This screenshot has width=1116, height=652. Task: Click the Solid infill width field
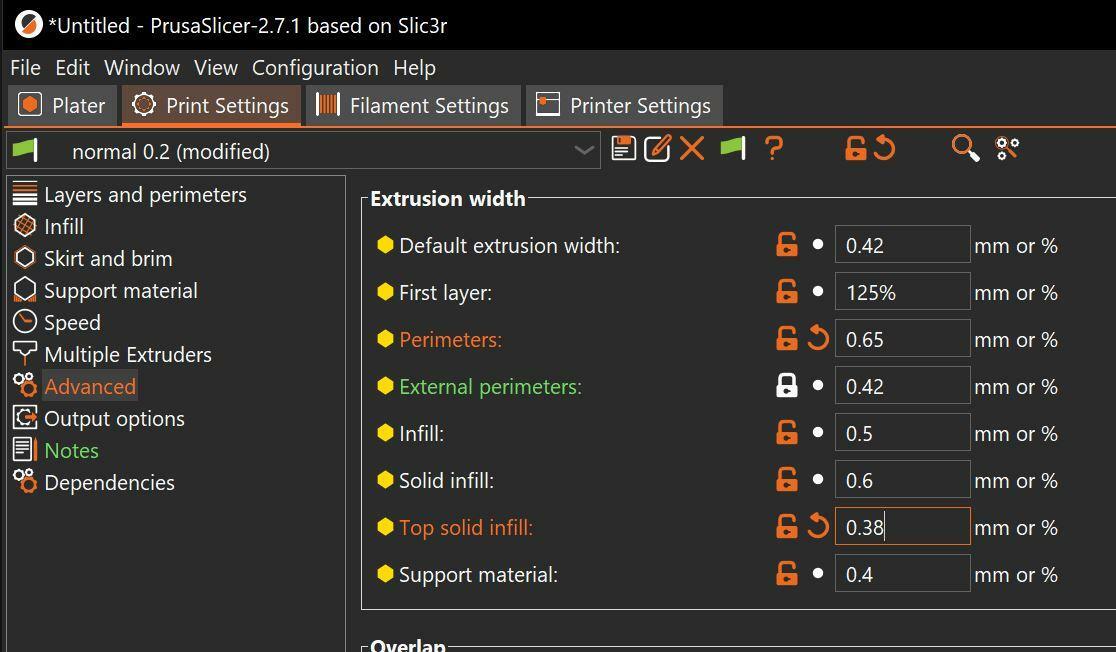(x=902, y=480)
